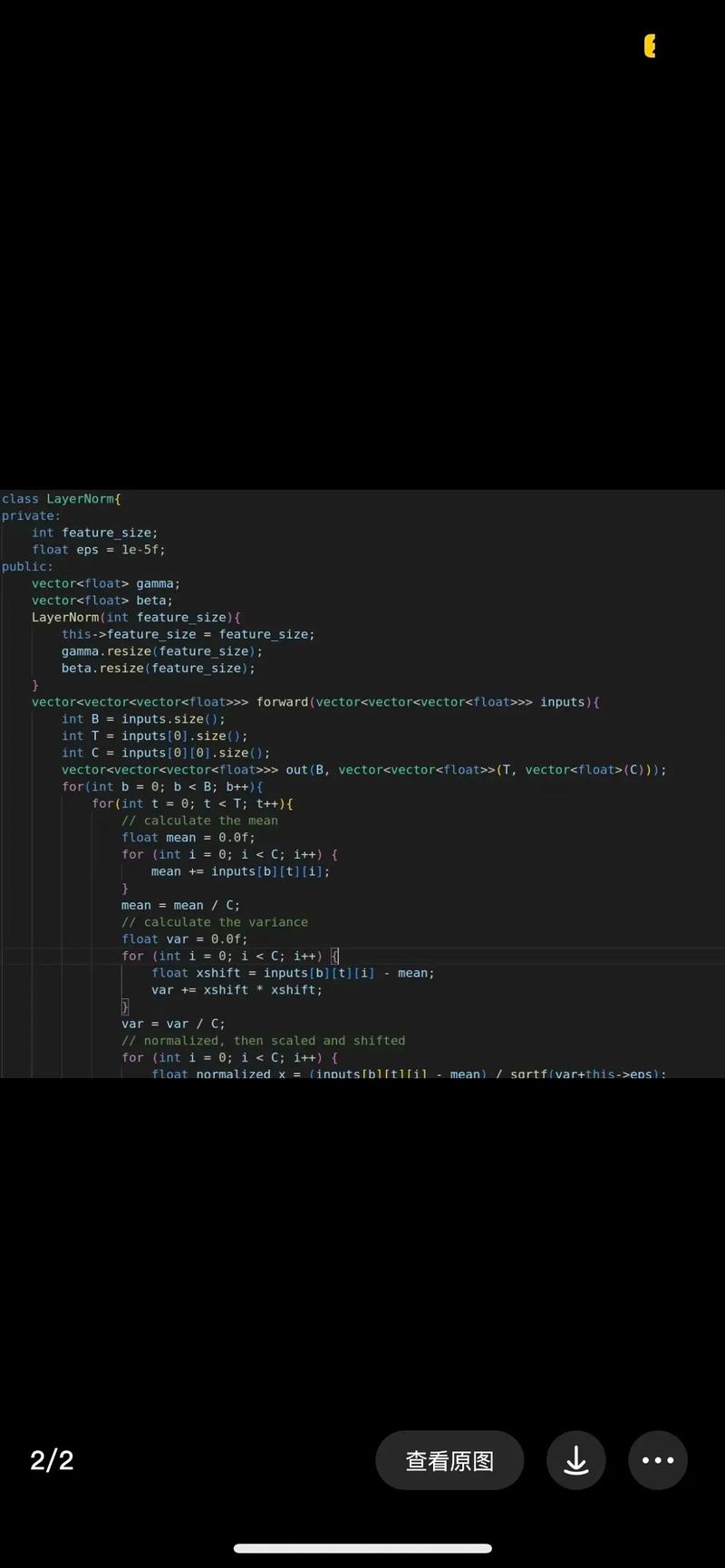Tap the 'class LayerNorm{' line

[x=61, y=499]
